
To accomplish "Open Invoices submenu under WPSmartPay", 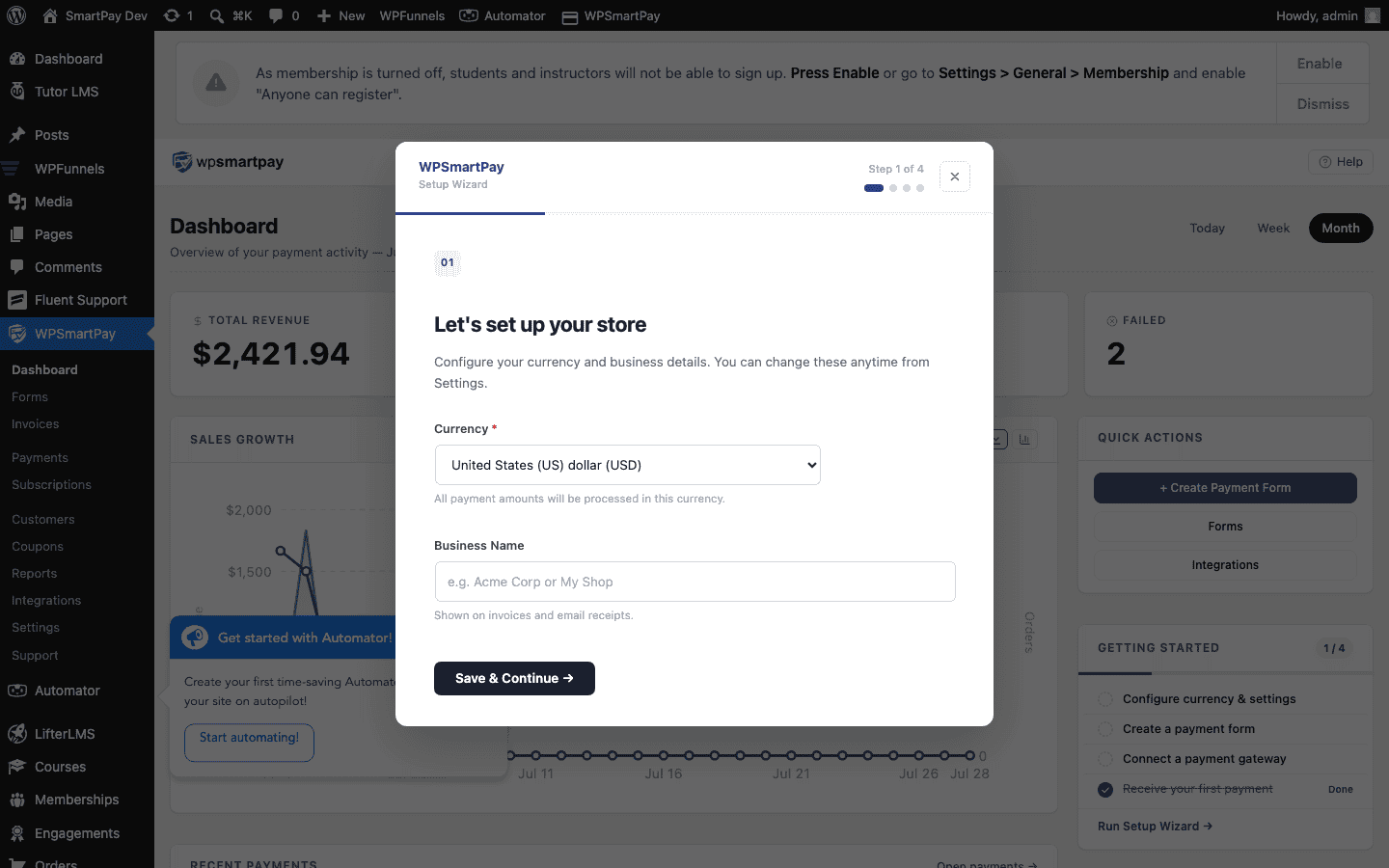I will [x=36, y=424].
